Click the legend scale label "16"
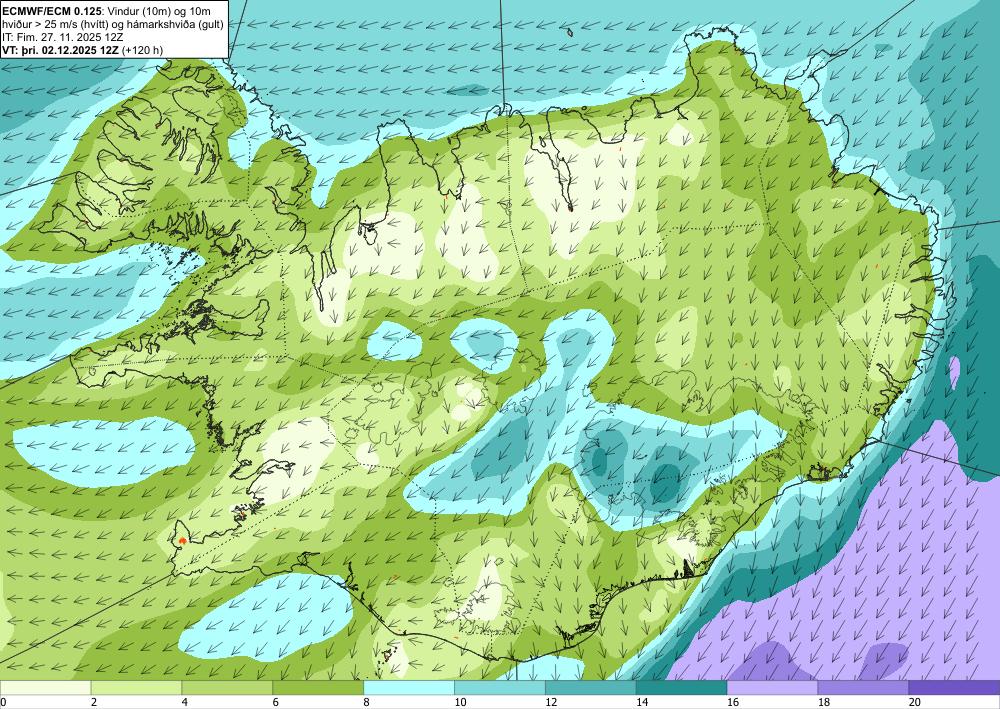This screenshot has height=709, width=1000. click(x=733, y=703)
